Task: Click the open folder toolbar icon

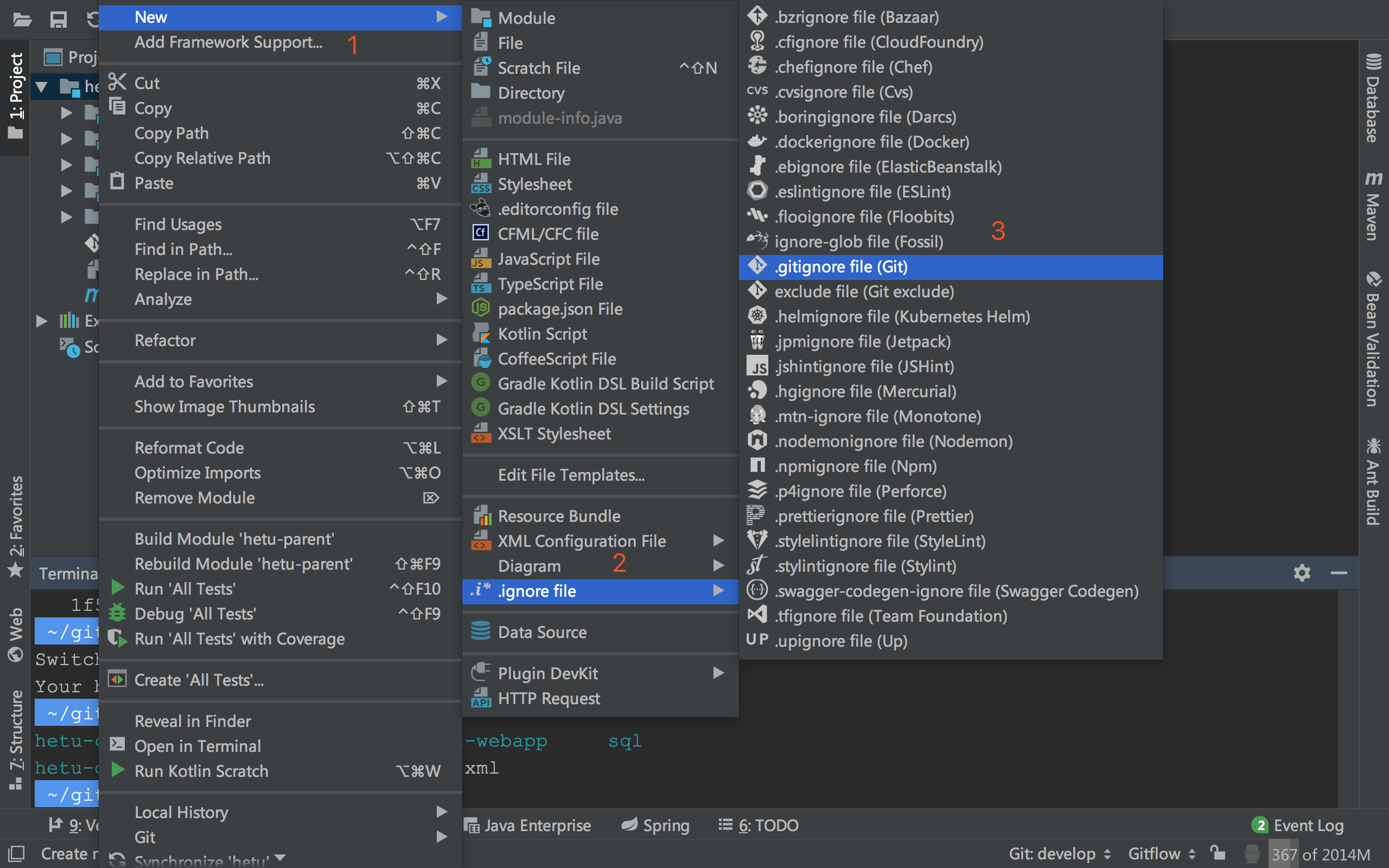Action: 22,20
